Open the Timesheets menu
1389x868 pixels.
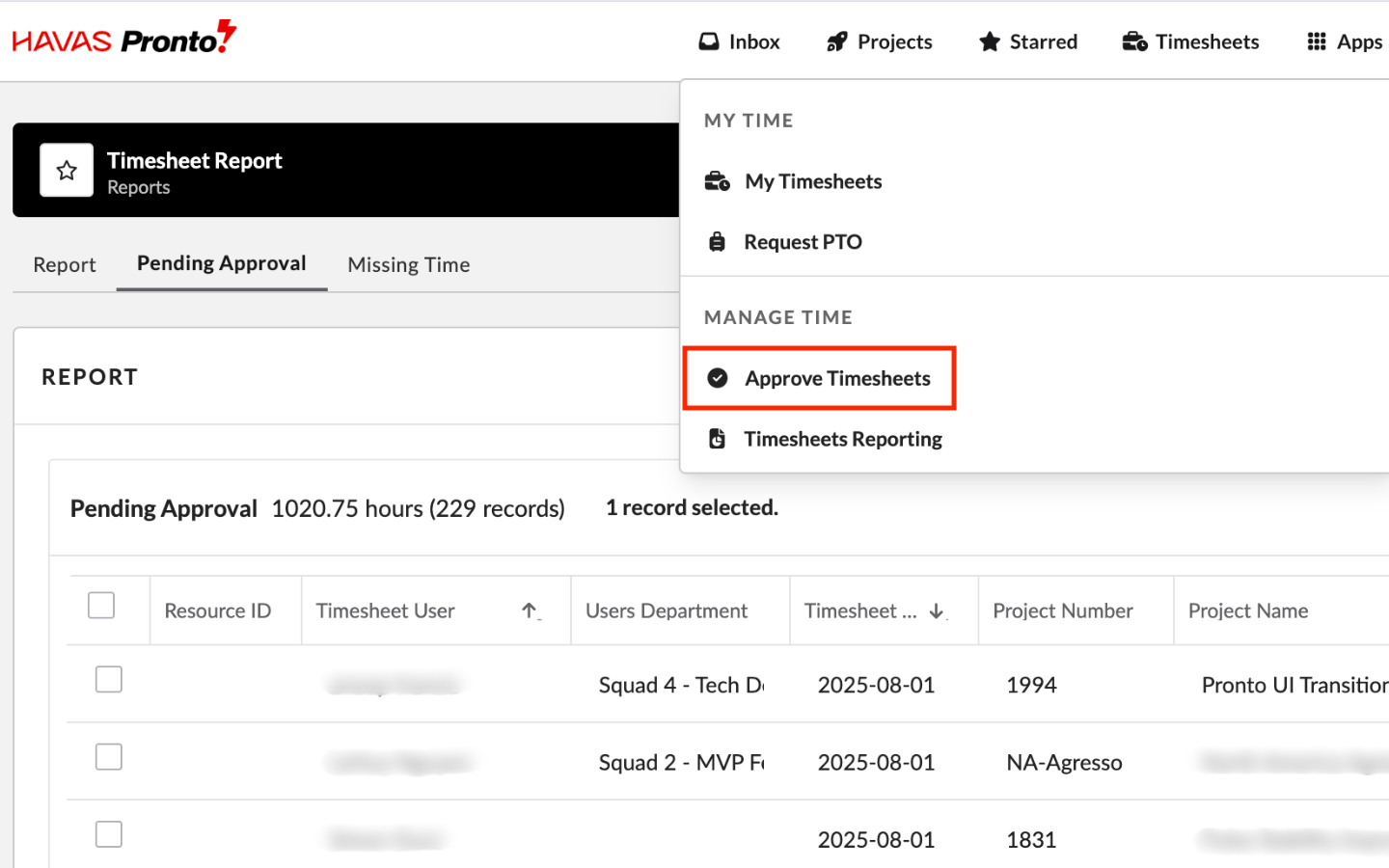click(1190, 41)
